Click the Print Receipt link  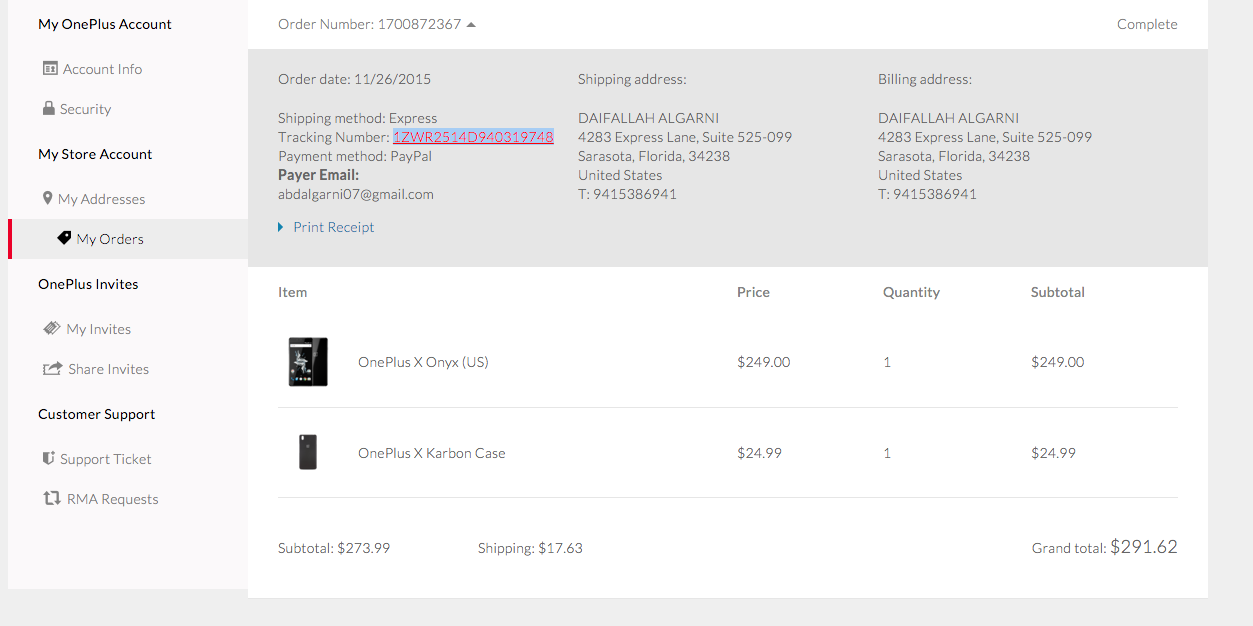click(x=333, y=227)
